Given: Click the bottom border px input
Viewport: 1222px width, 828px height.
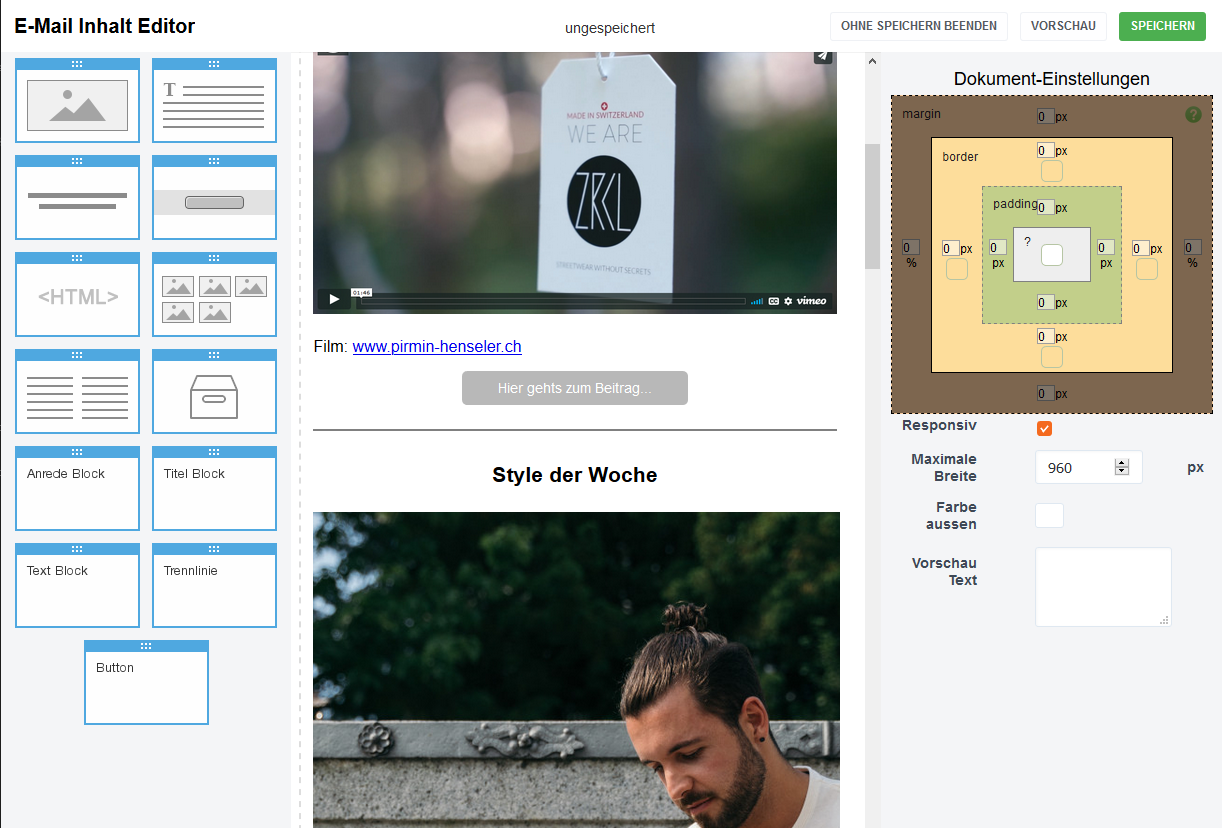Looking at the screenshot, I should point(1045,336).
